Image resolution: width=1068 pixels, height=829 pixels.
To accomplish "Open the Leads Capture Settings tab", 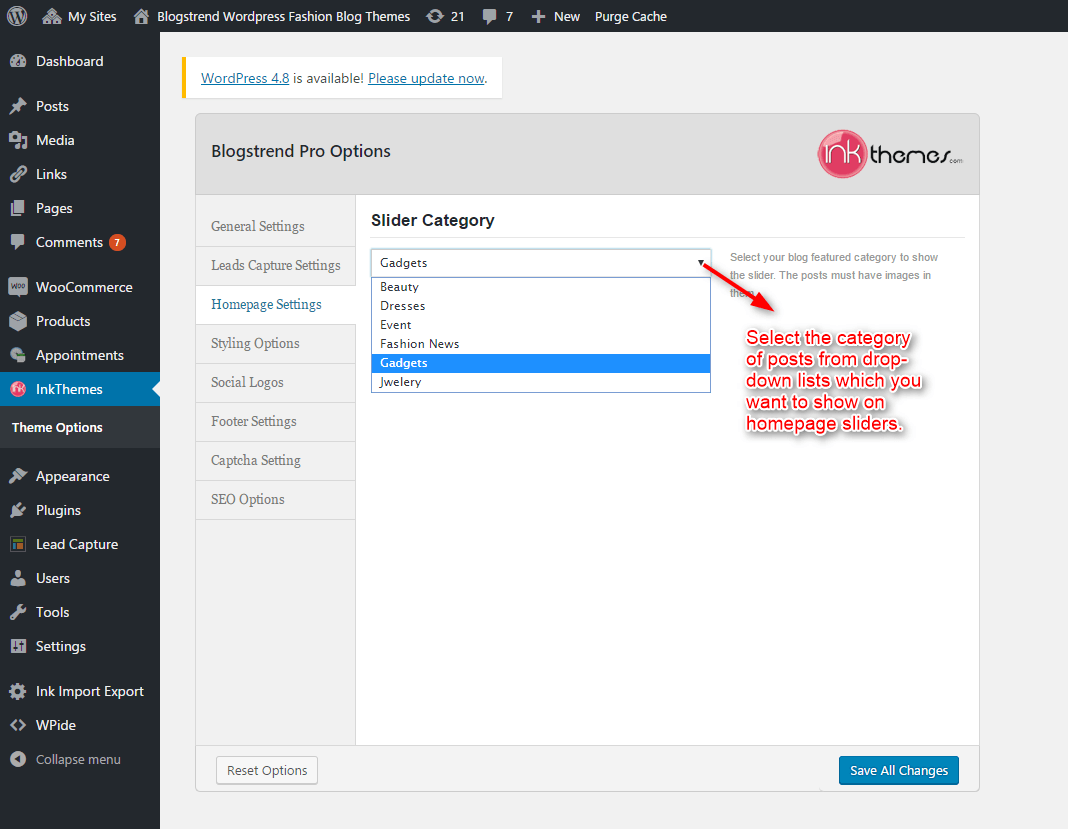I will coord(276,266).
